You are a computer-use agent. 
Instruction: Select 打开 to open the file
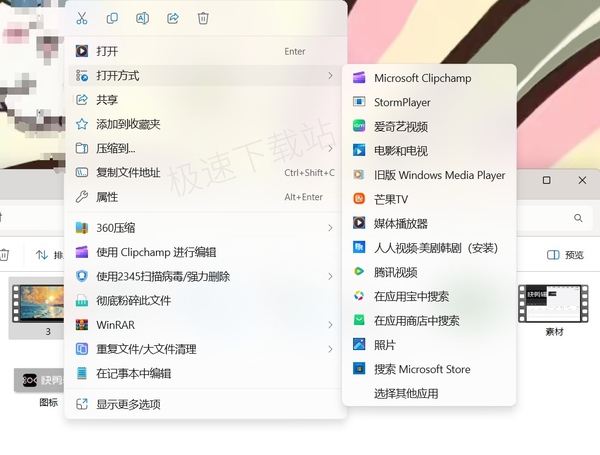point(205,51)
